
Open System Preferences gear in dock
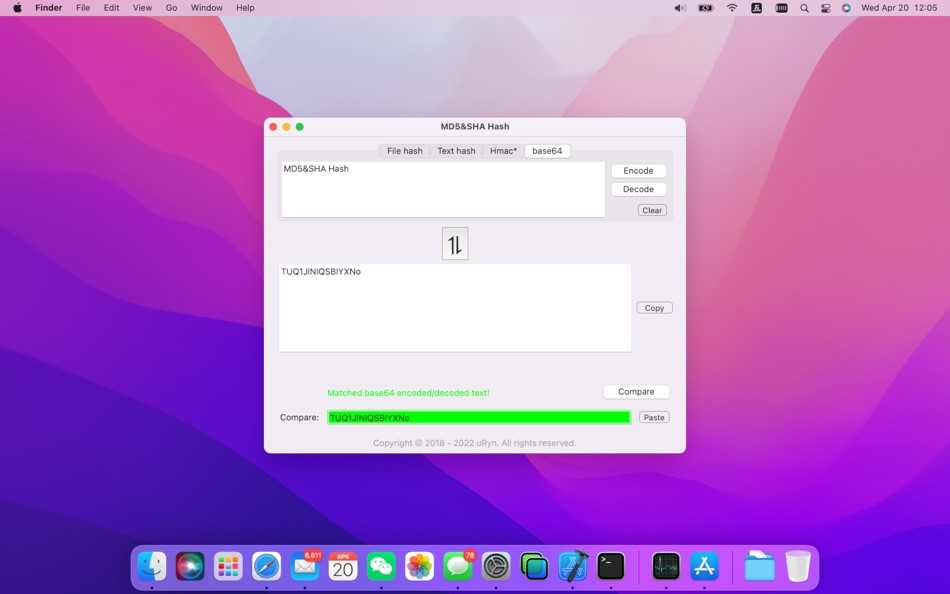(x=496, y=567)
